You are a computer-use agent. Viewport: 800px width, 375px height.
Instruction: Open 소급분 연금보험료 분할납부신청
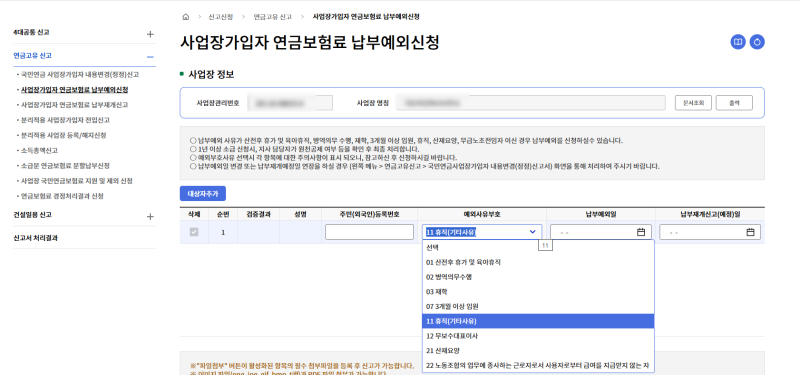65,166
